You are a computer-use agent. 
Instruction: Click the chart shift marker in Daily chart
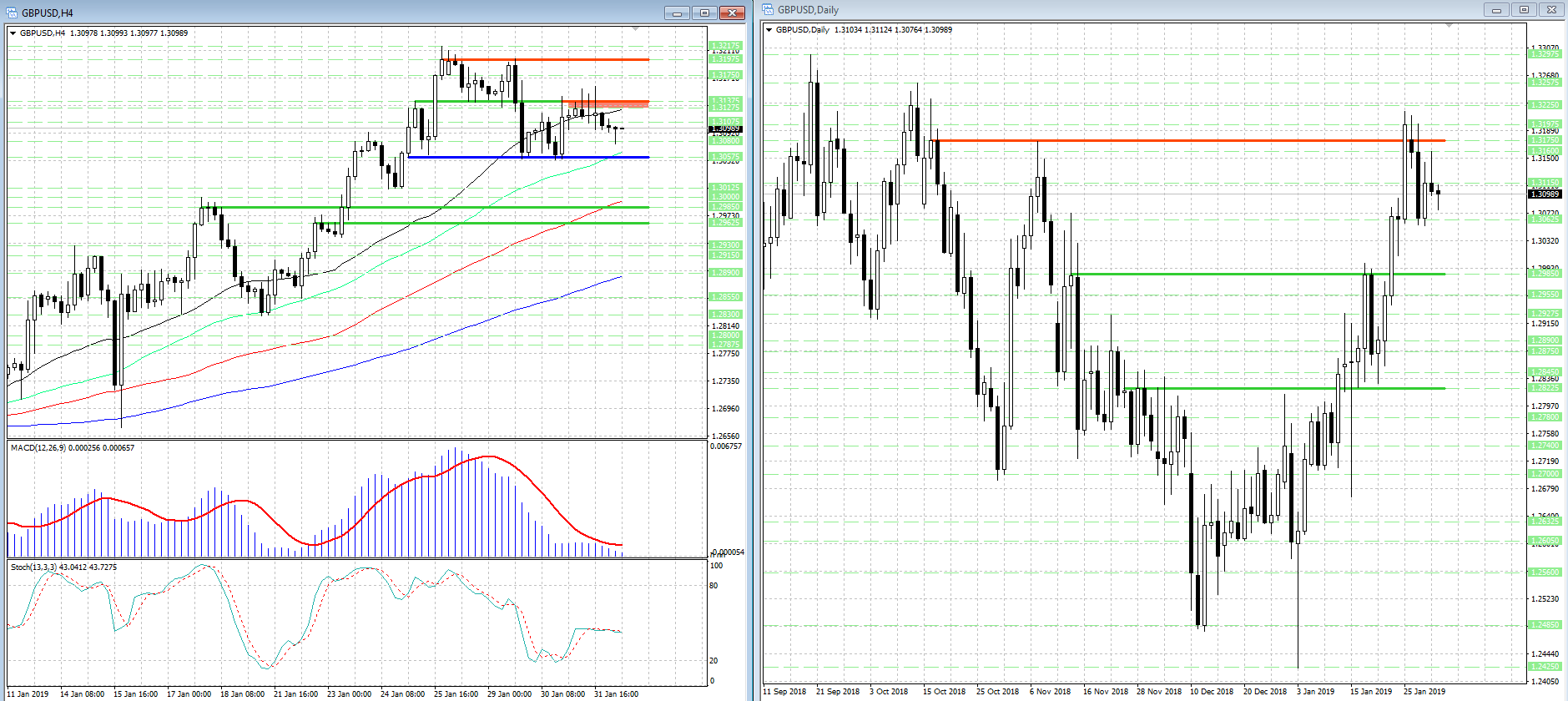click(x=1450, y=26)
